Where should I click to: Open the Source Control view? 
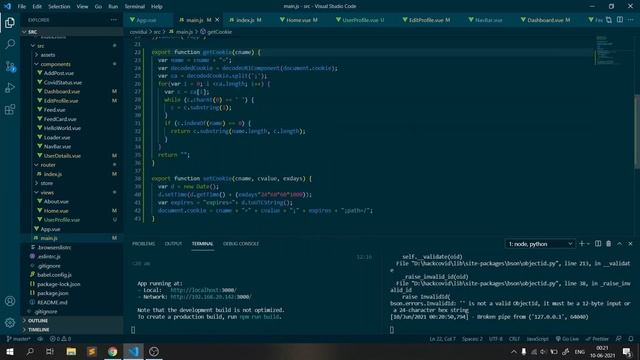pos(10,66)
